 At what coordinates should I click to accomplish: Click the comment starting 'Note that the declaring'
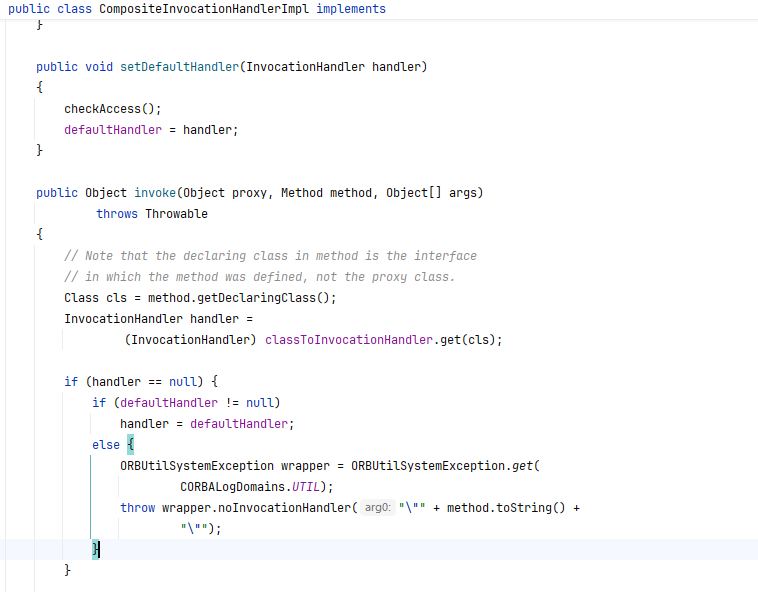(270, 256)
